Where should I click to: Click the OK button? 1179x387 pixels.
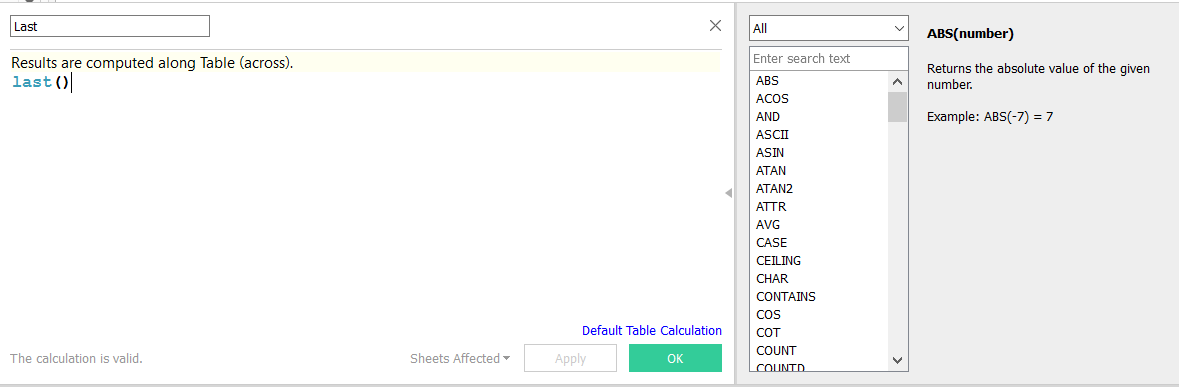675,358
